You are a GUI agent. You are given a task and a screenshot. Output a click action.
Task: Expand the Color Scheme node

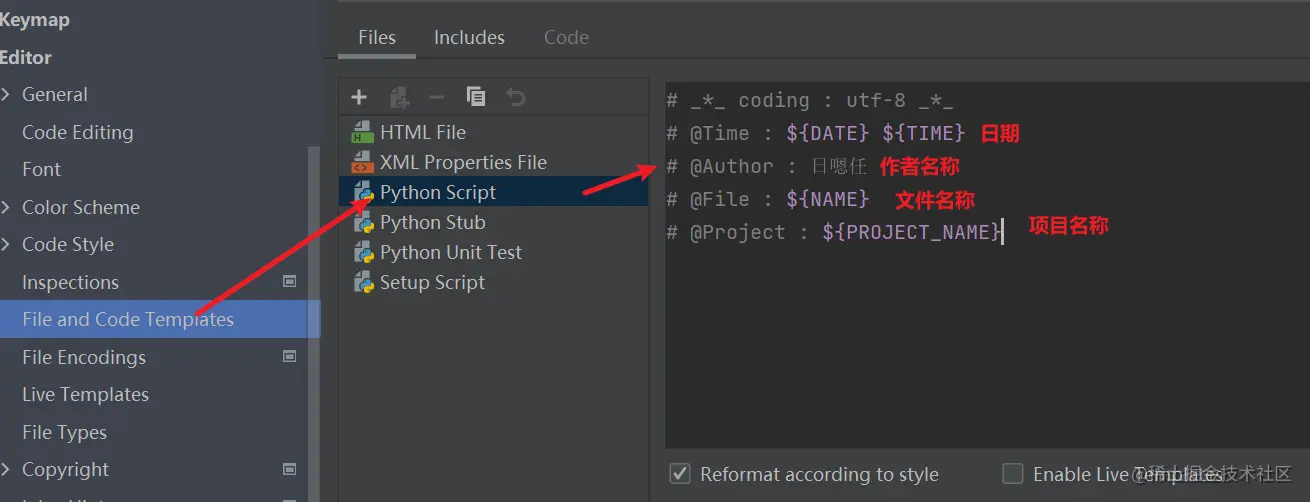[x=6, y=208]
